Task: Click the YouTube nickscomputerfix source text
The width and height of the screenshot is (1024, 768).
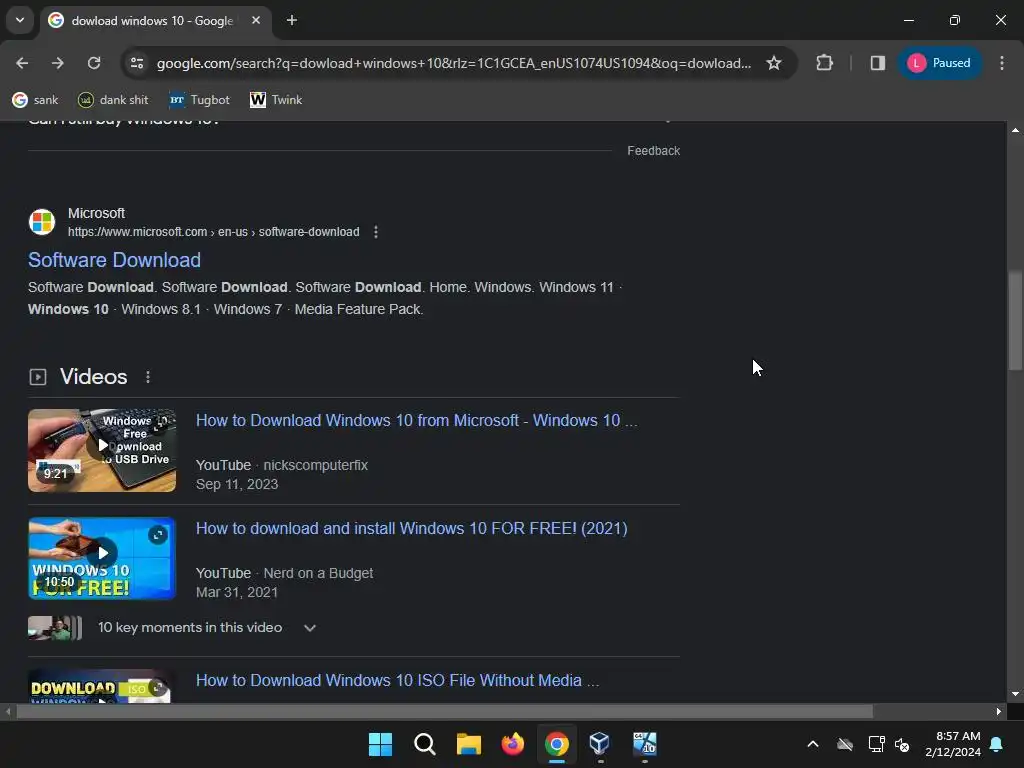Action: 282,465
